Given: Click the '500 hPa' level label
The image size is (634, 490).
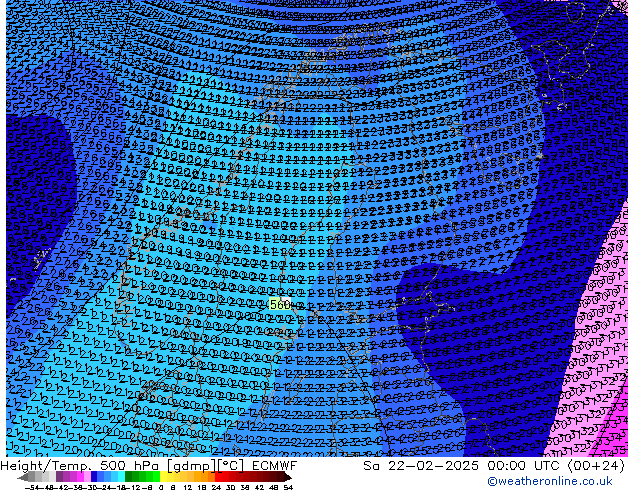Looking at the screenshot, I should pos(131,466).
